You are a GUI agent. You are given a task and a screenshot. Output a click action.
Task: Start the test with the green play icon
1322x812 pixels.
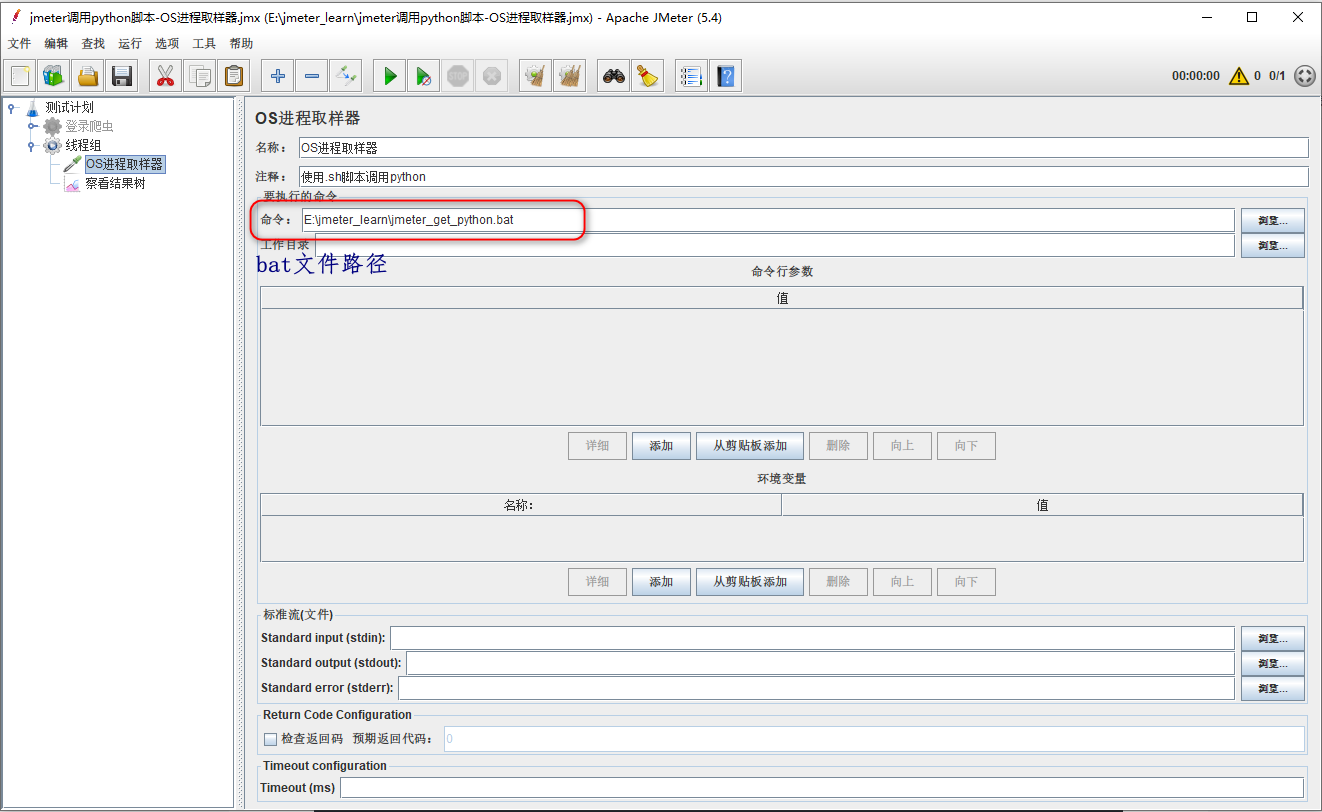(389, 75)
